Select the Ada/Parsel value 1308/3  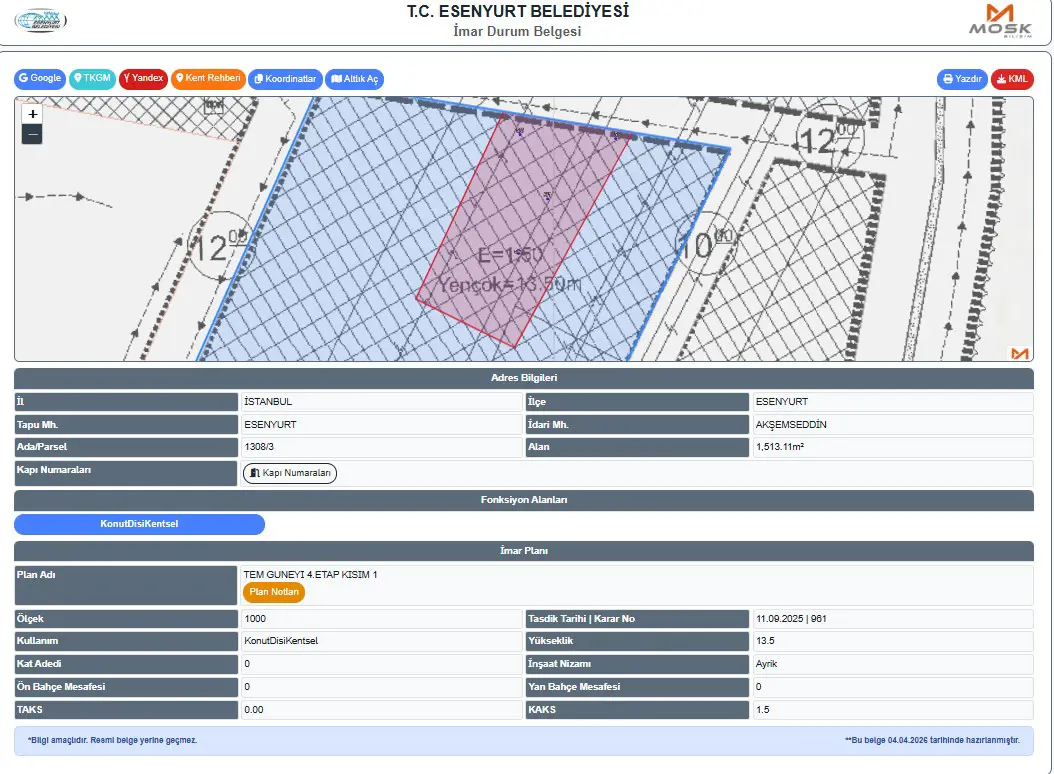[x=259, y=447]
